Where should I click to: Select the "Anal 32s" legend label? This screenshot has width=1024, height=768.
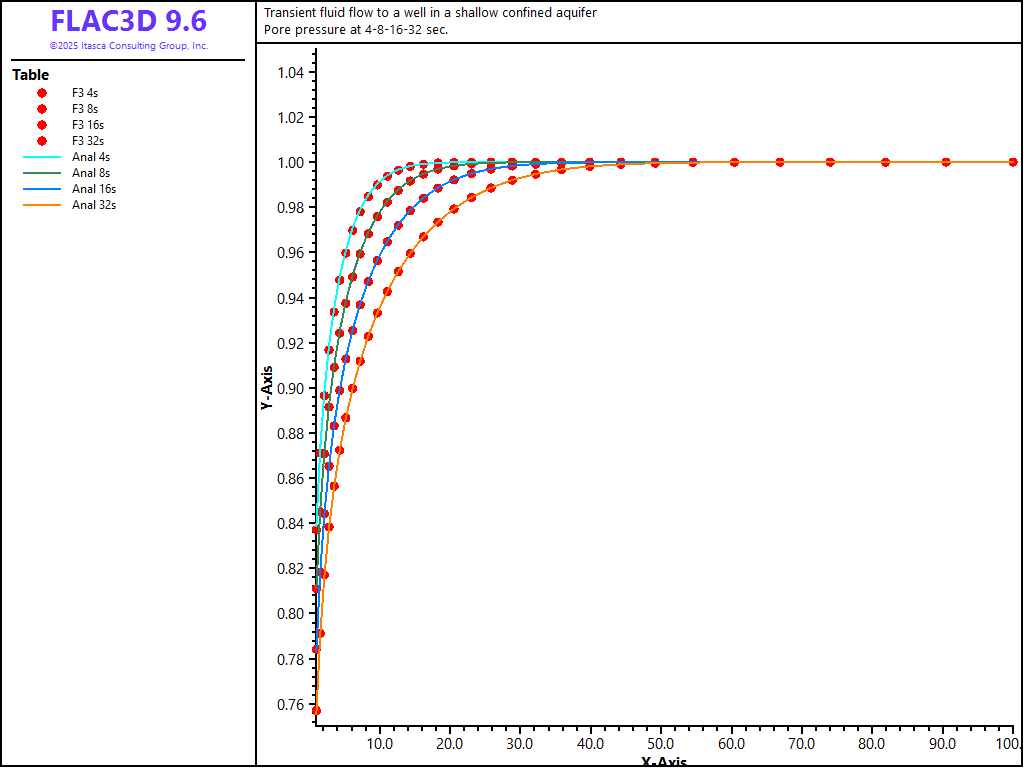94,205
